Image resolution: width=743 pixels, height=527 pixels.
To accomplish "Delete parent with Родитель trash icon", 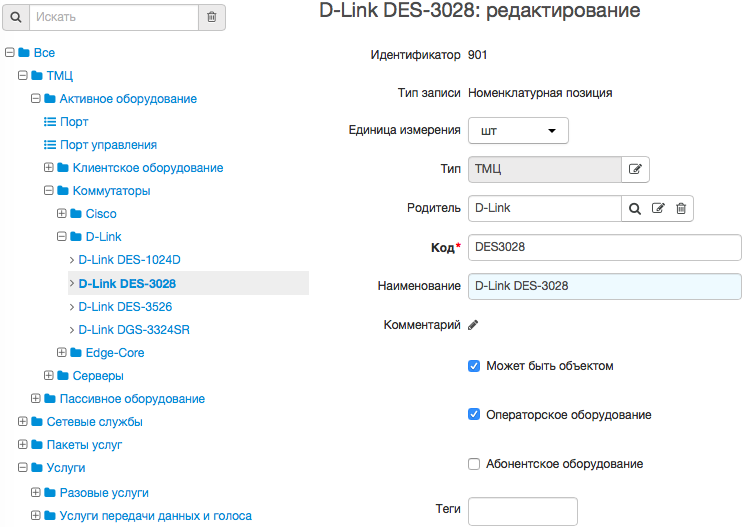I will point(681,208).
